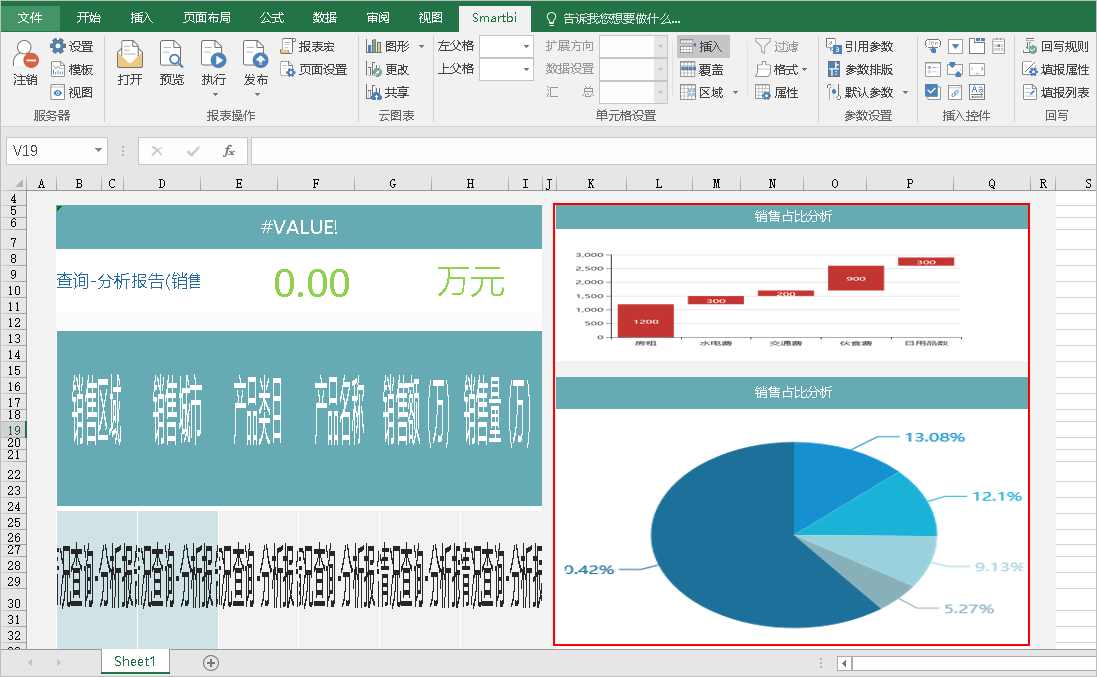Open the 扩展方向 combo box

[x=633, y=46]
